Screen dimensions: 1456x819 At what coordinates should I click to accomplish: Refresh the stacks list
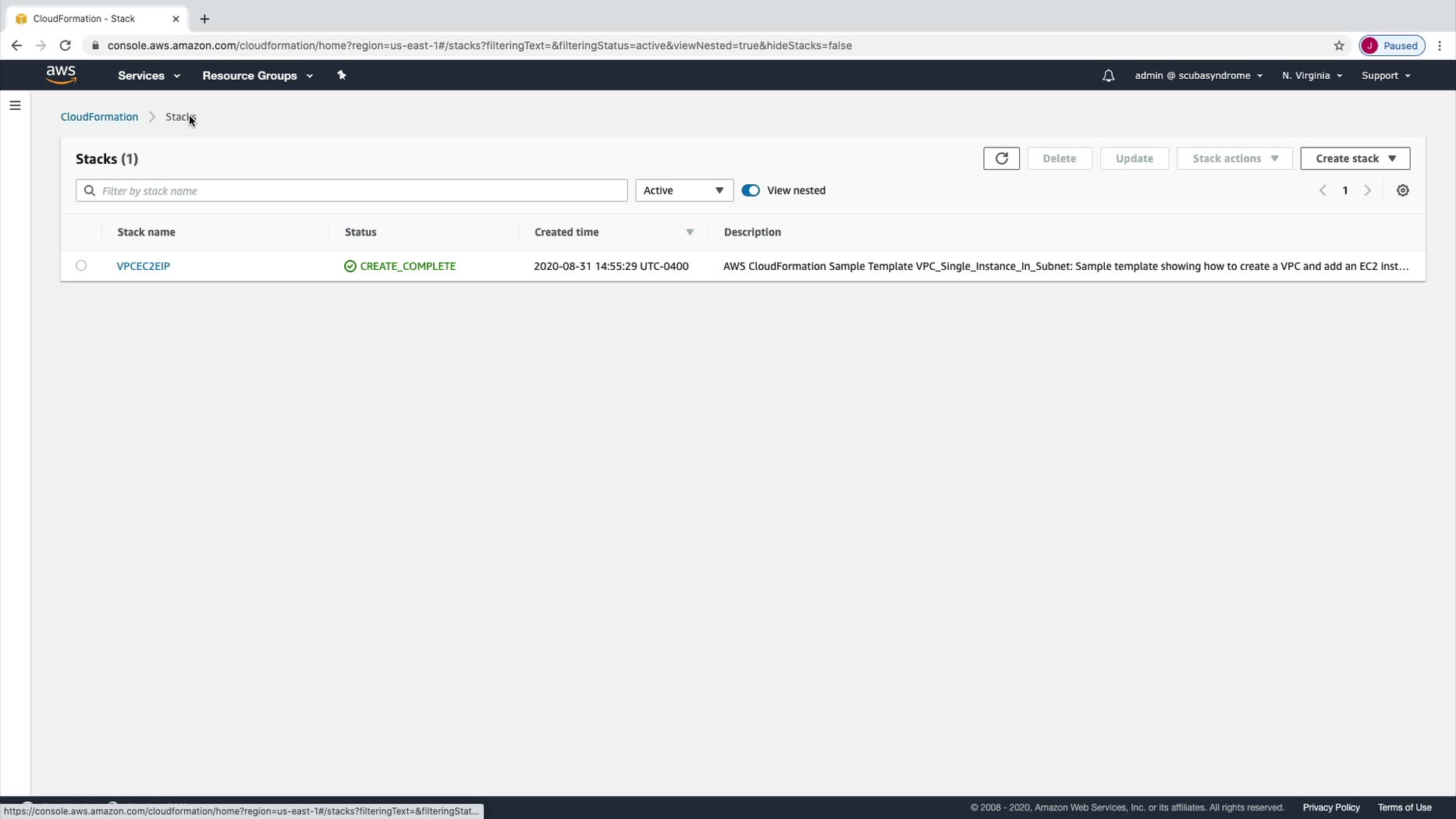1001,158
